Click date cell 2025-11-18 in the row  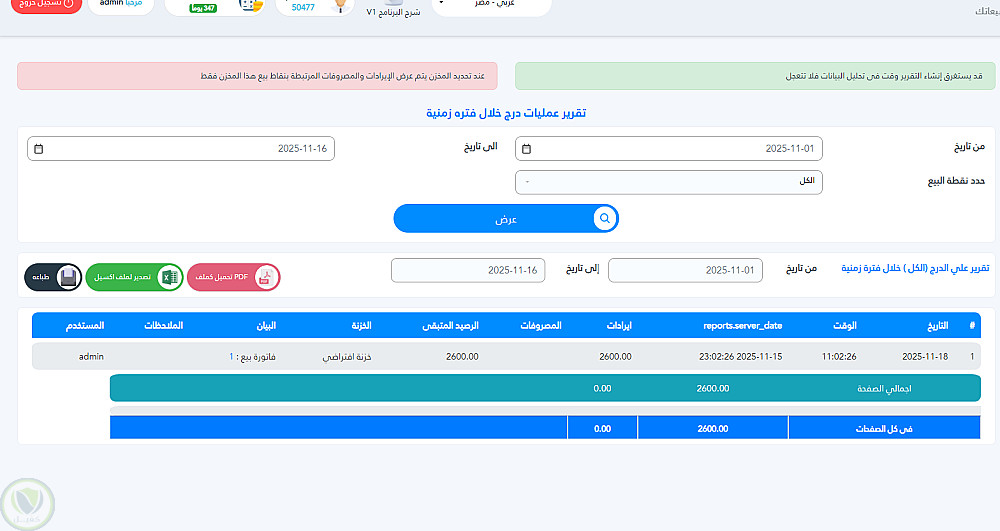[925, 357]
